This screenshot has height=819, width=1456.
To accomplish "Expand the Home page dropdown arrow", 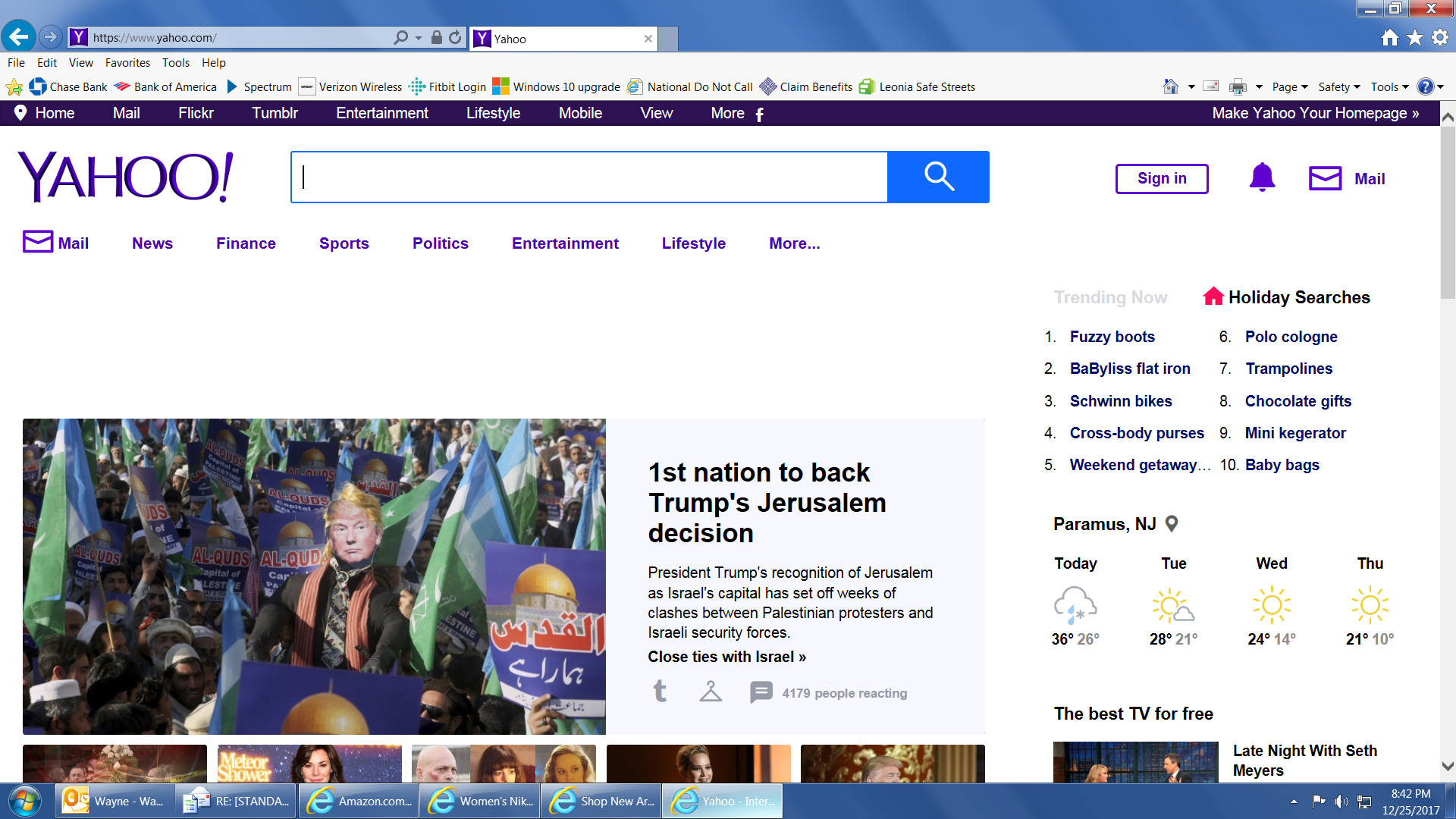I will pyautogui.click(x=1191, y=87).
